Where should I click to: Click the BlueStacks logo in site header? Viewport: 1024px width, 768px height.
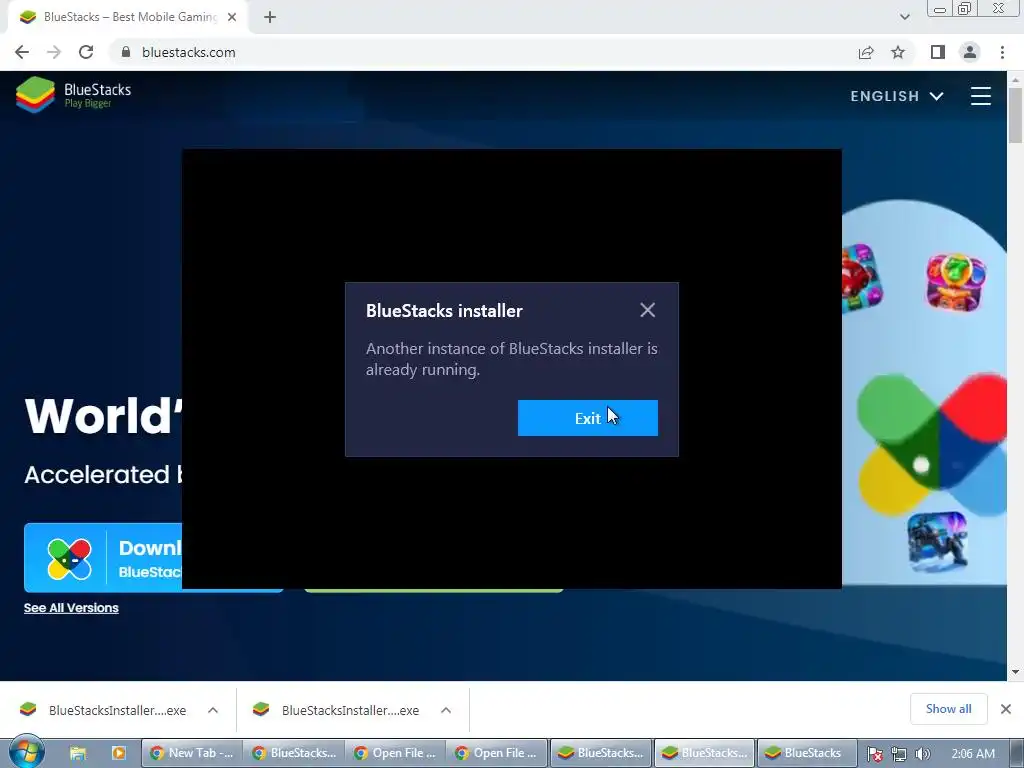click(x=74, y=95)
